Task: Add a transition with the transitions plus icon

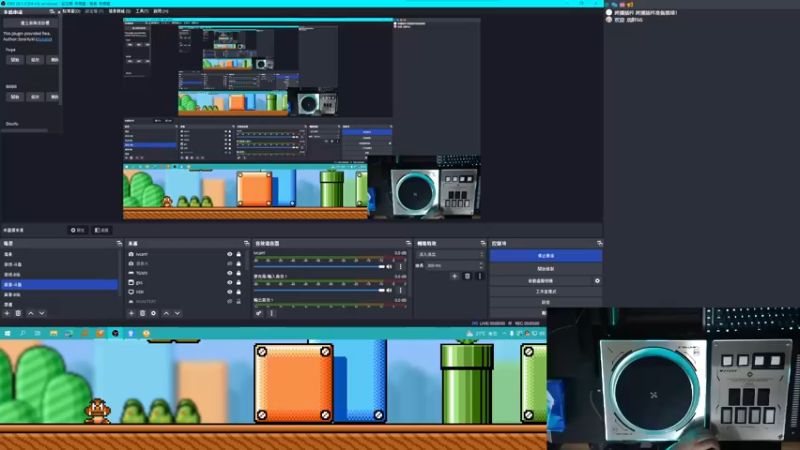Action: pyautogui.click(x=455, y=276)
